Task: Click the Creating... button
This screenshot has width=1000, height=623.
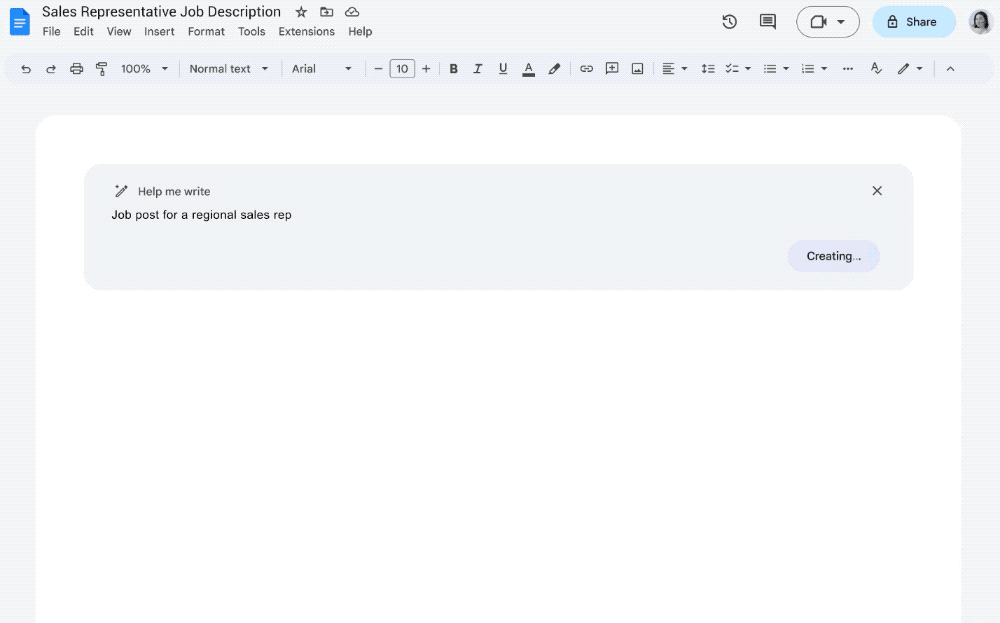Action: pos(833,256)
